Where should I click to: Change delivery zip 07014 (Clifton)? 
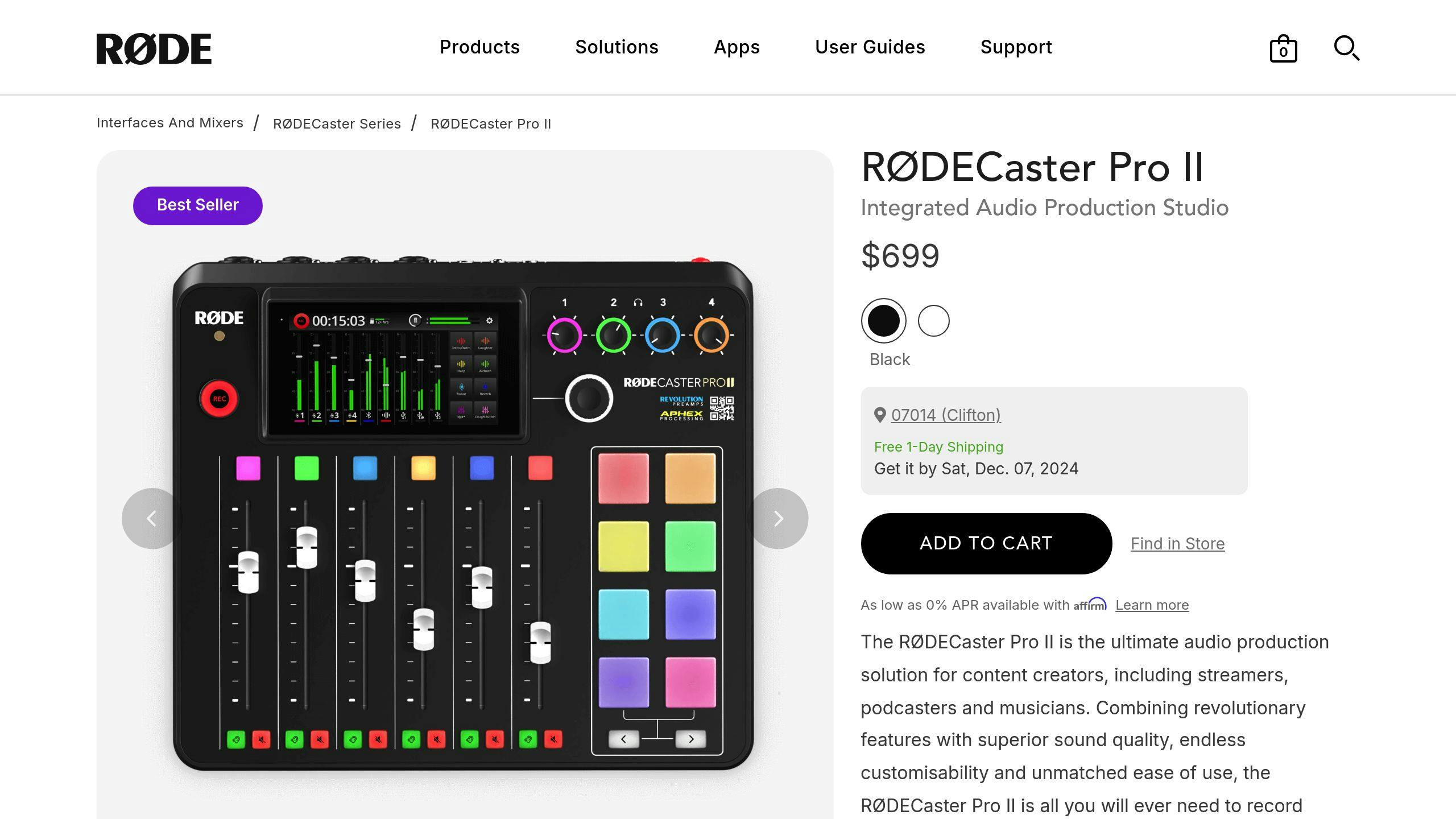click(x=946, y=415)
